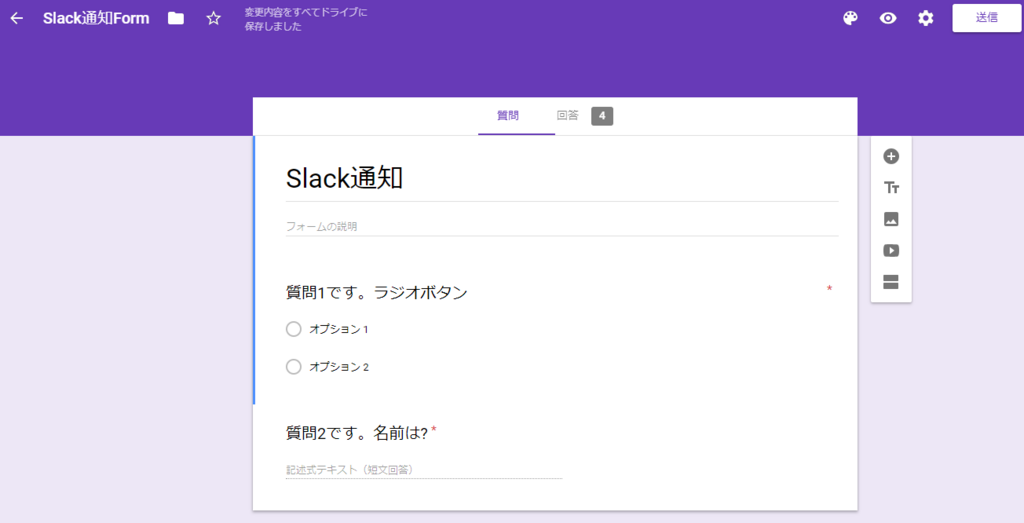Screen dimensions: 1024x523
Task: Edit the form title Slack通知
Action: (x=344, y=178)
